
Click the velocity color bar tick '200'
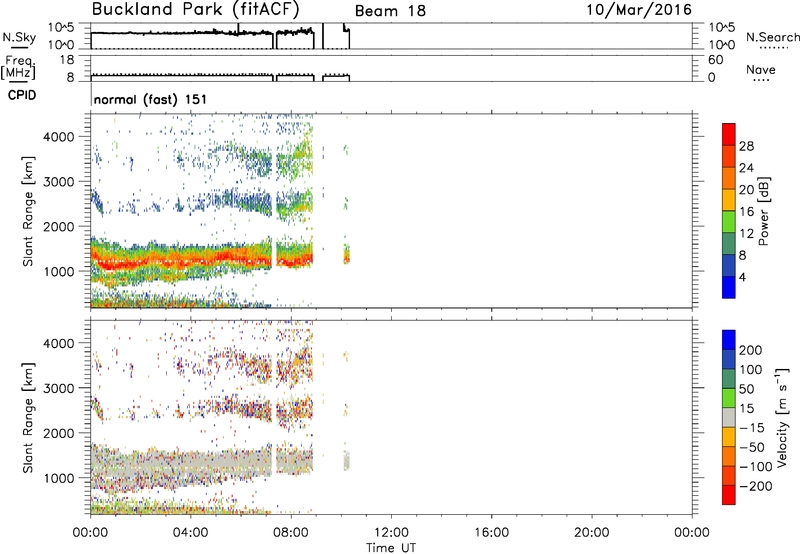pos(751,350)
